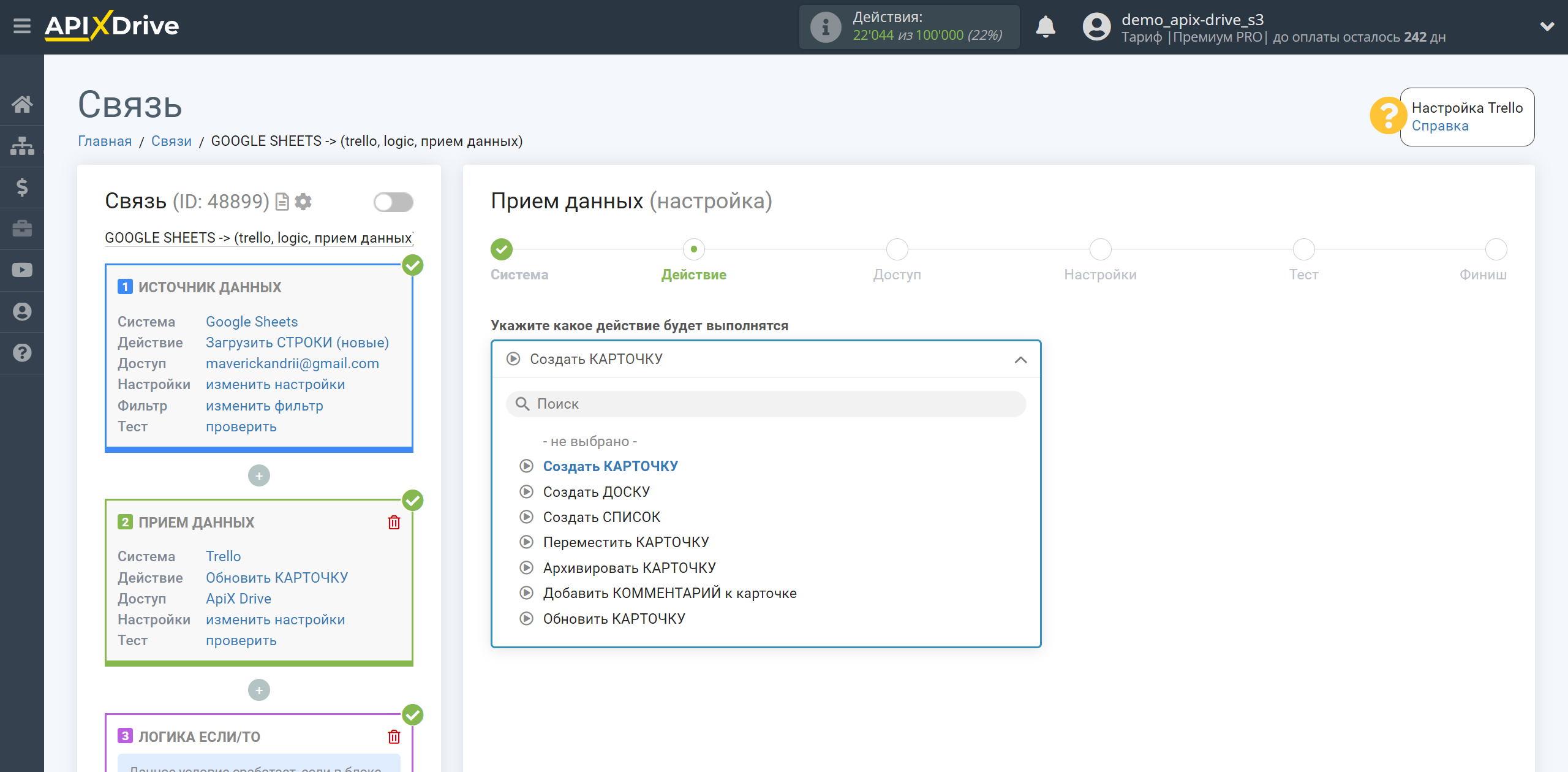Open Trello system link
Viewport: 1568px width, 772px height.
(223, 556)
